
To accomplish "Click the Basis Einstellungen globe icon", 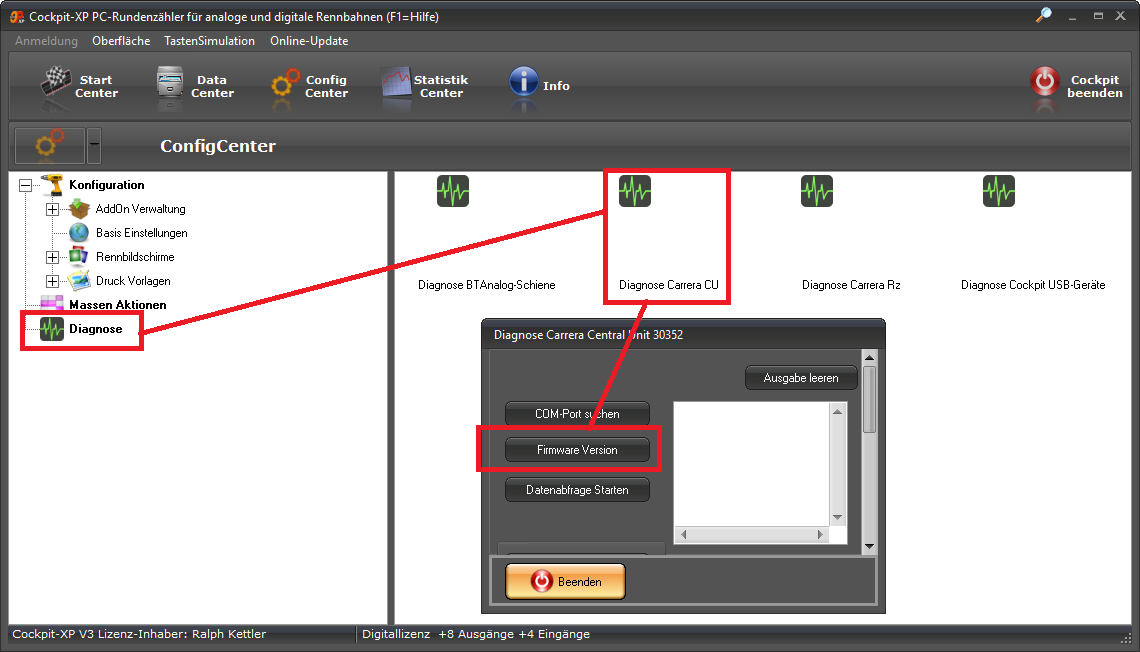I will tap(79, 233).
